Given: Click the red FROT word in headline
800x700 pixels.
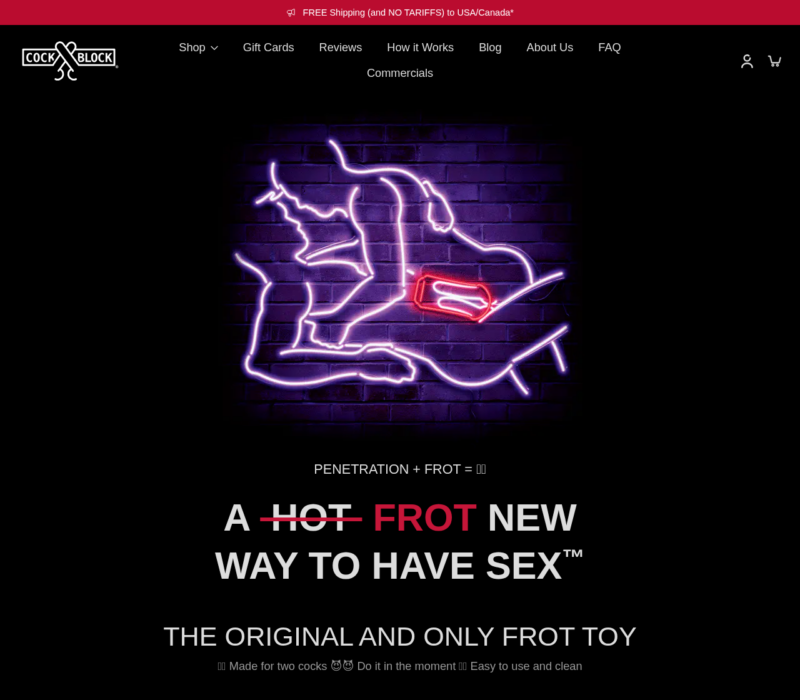Looking at the screenshot, I should [424, 518].
